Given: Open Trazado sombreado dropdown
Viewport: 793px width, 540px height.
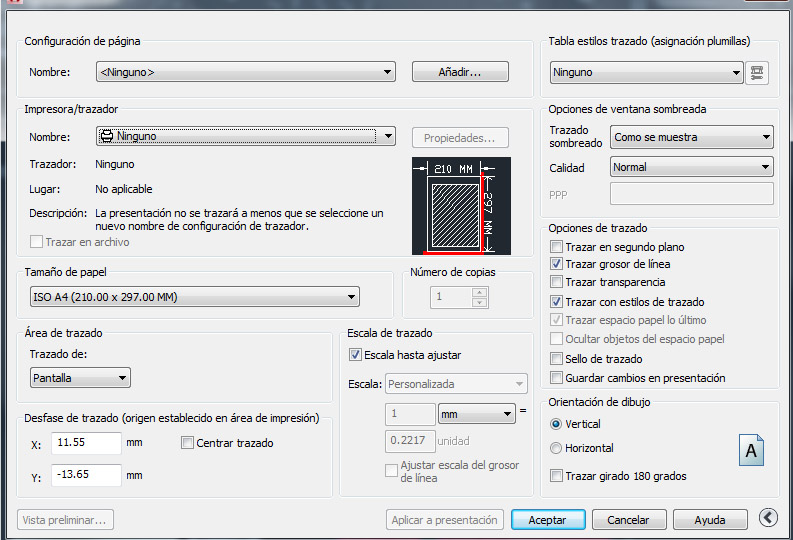Looking at the screenshot, I should [691, 137].
